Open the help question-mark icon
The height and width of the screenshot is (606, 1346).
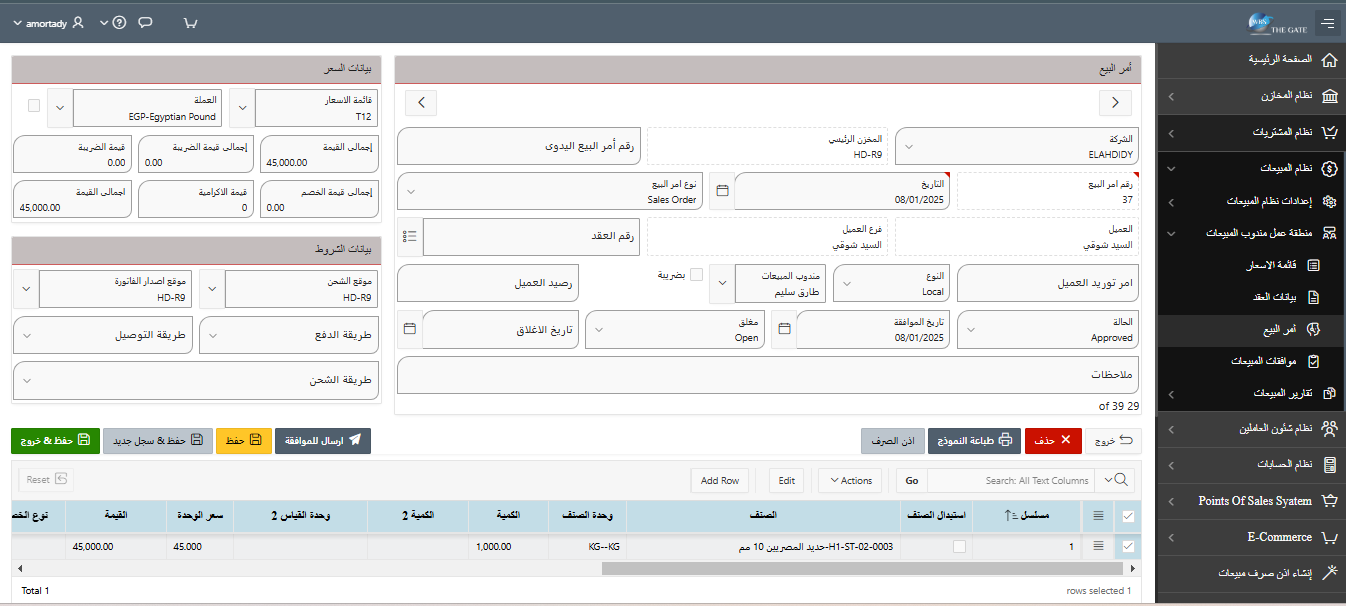[118, 20]
